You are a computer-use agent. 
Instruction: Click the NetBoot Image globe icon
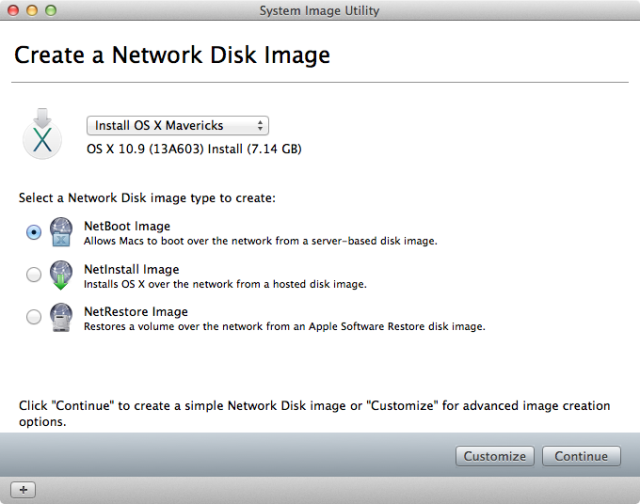(61, 232)
